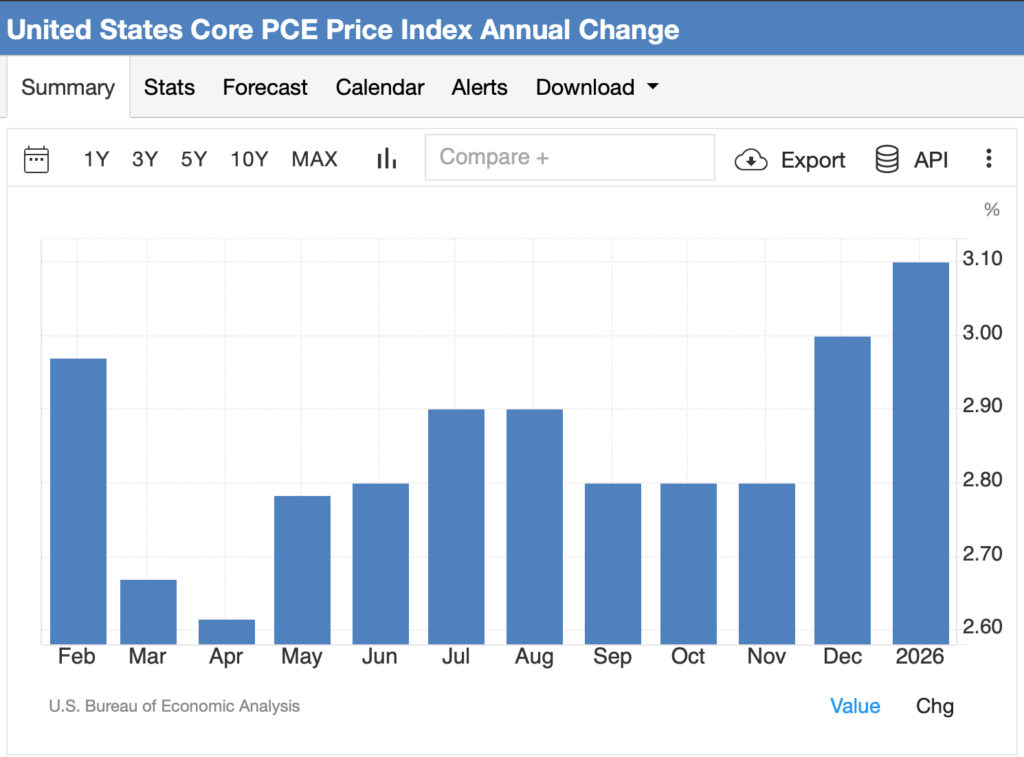Set chart range to 1Y
The height and width of the screenshot is (757, 1024).
pyautogui.click(x=96, y=159)
